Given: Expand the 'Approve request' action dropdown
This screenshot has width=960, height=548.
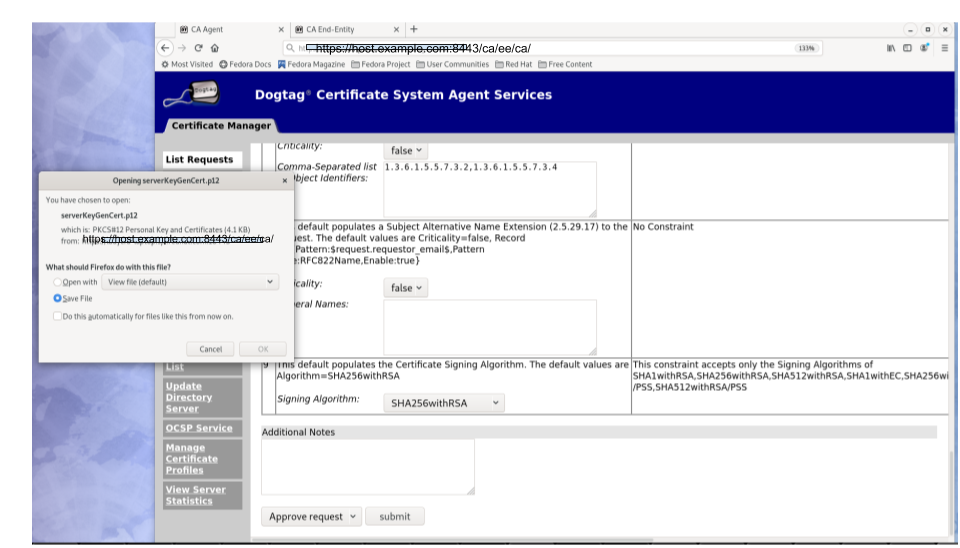Looking at the screenshot, I should point(311,517).
